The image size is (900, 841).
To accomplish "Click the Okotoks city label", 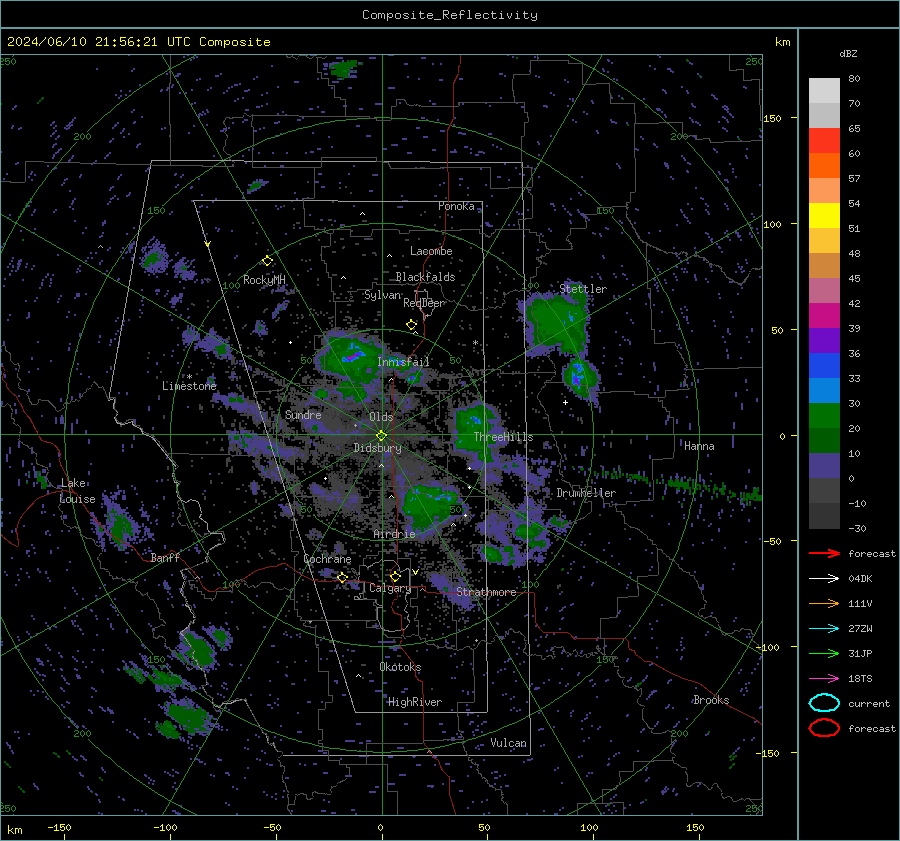I will [400, 667].
